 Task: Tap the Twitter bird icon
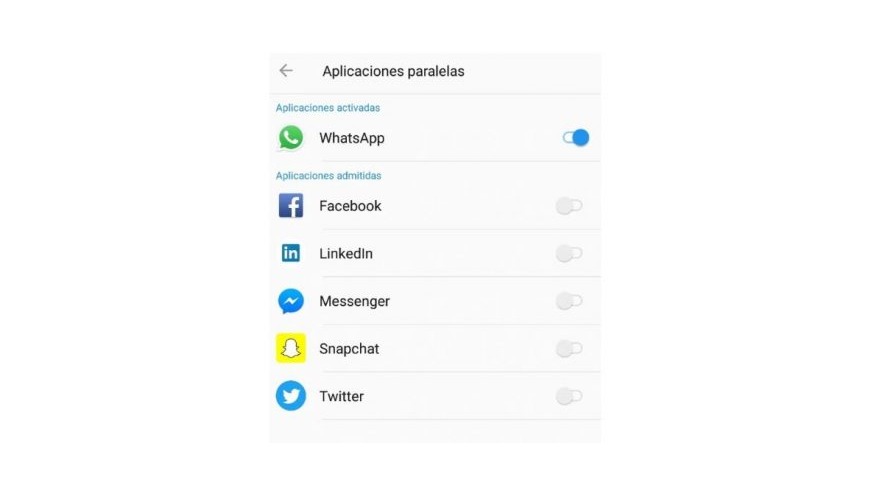tap(291, 396)
